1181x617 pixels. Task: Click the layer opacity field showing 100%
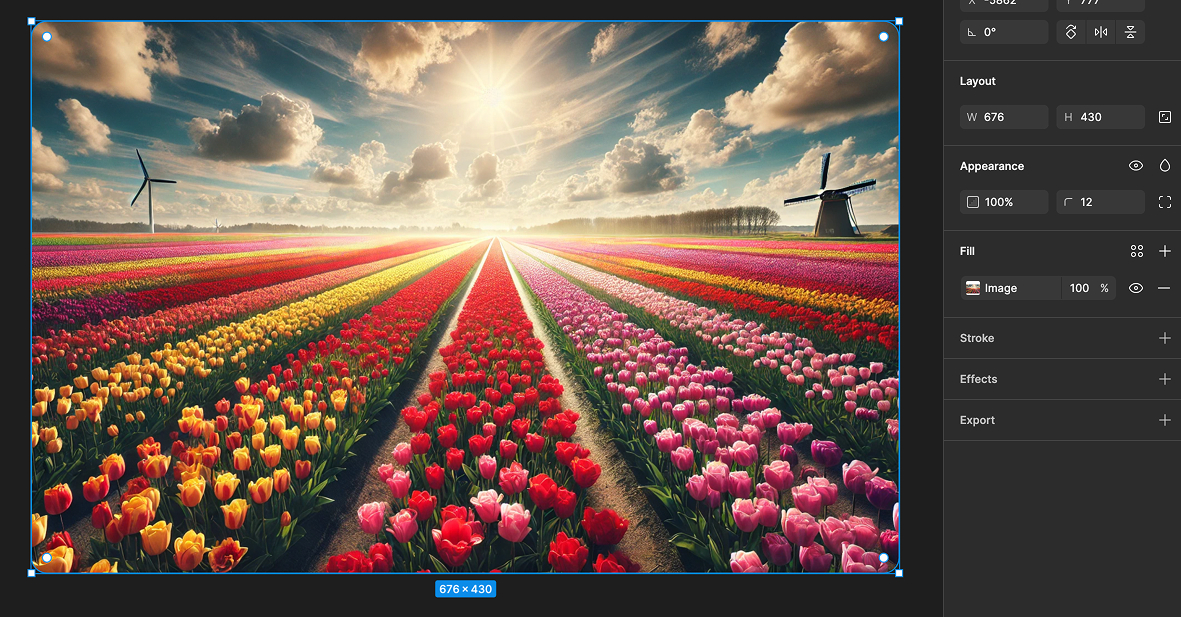pos(1004,202)
